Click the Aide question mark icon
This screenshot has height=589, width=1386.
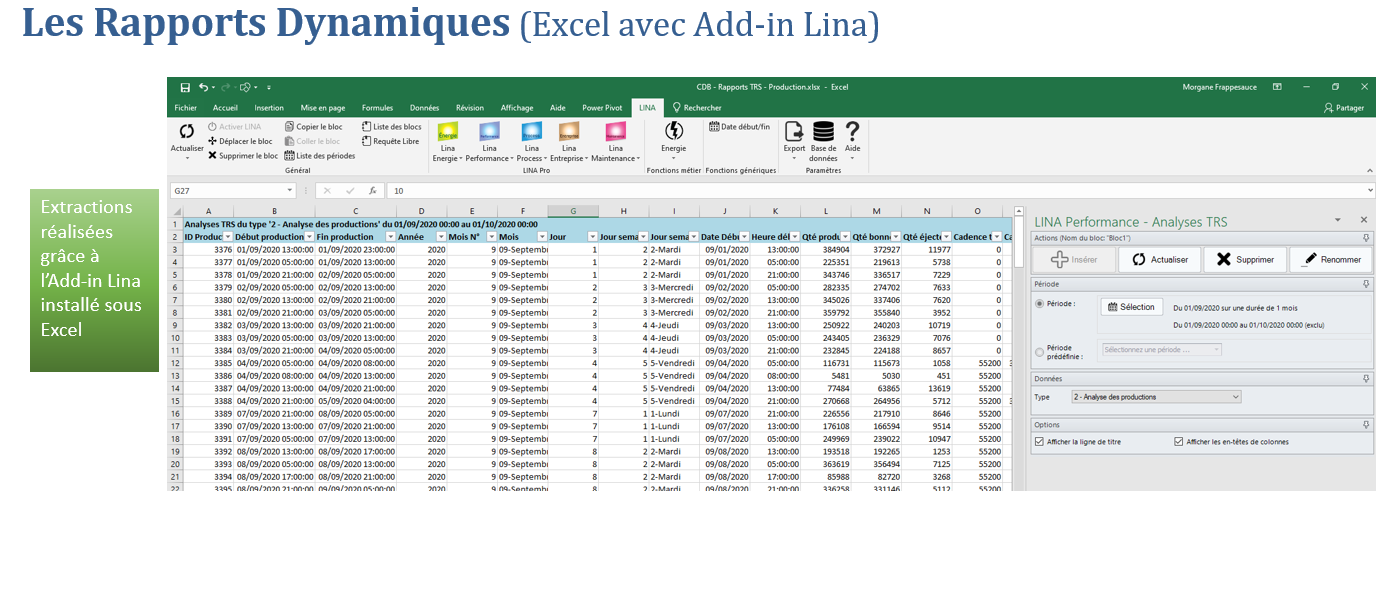pyautogui.click(x=852, y=131)
